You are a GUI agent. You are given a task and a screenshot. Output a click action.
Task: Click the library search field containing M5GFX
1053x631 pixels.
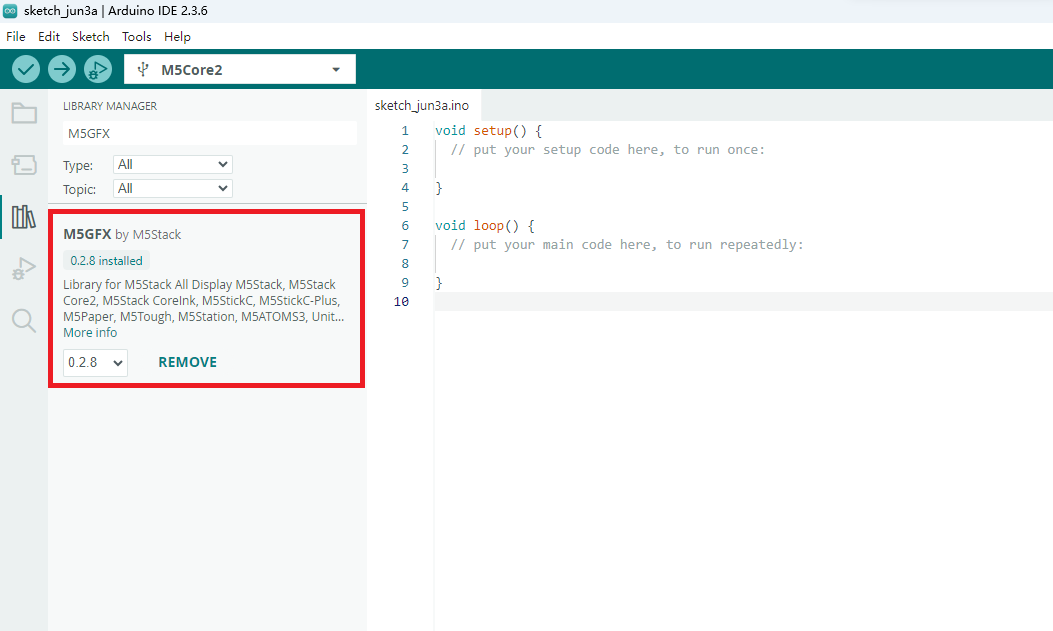coord(210,134)
